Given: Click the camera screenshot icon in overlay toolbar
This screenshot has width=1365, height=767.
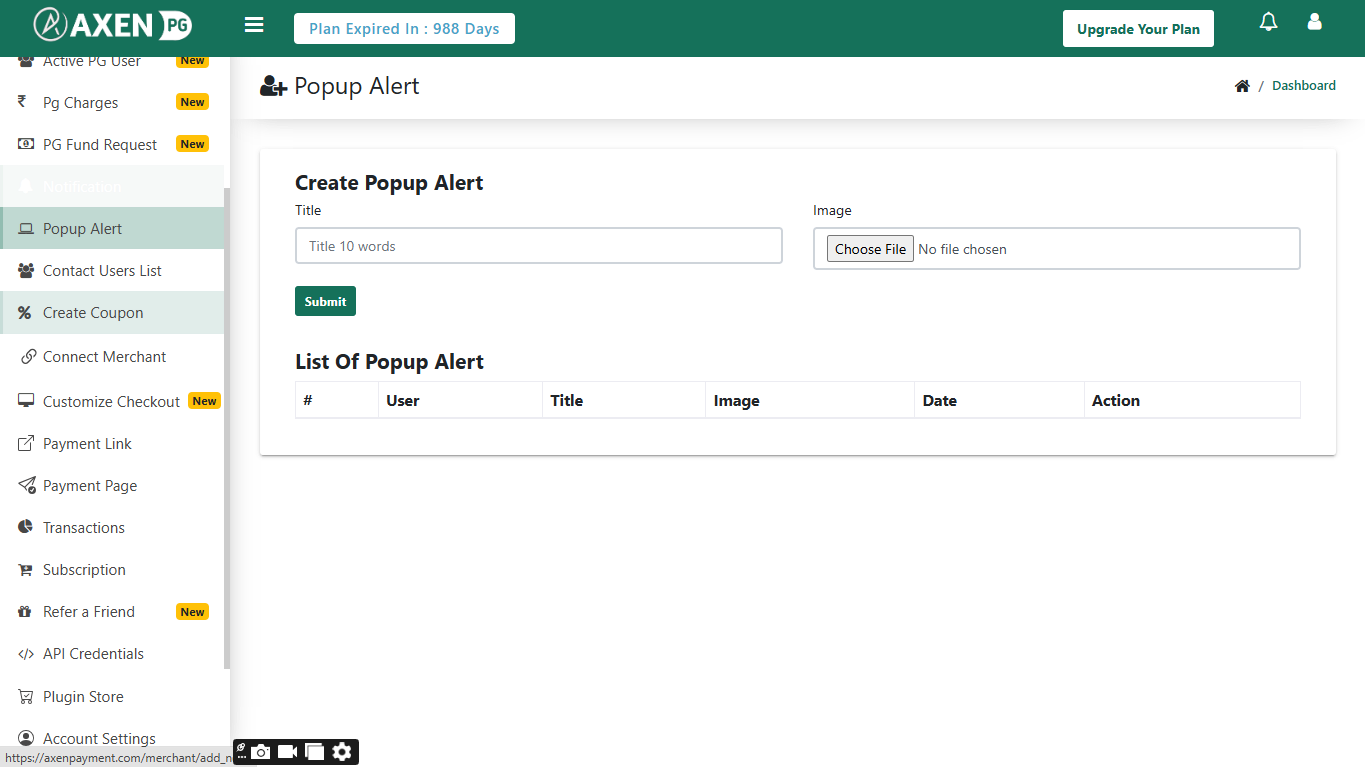Looking at the screenshot, I should coord(261,752).
